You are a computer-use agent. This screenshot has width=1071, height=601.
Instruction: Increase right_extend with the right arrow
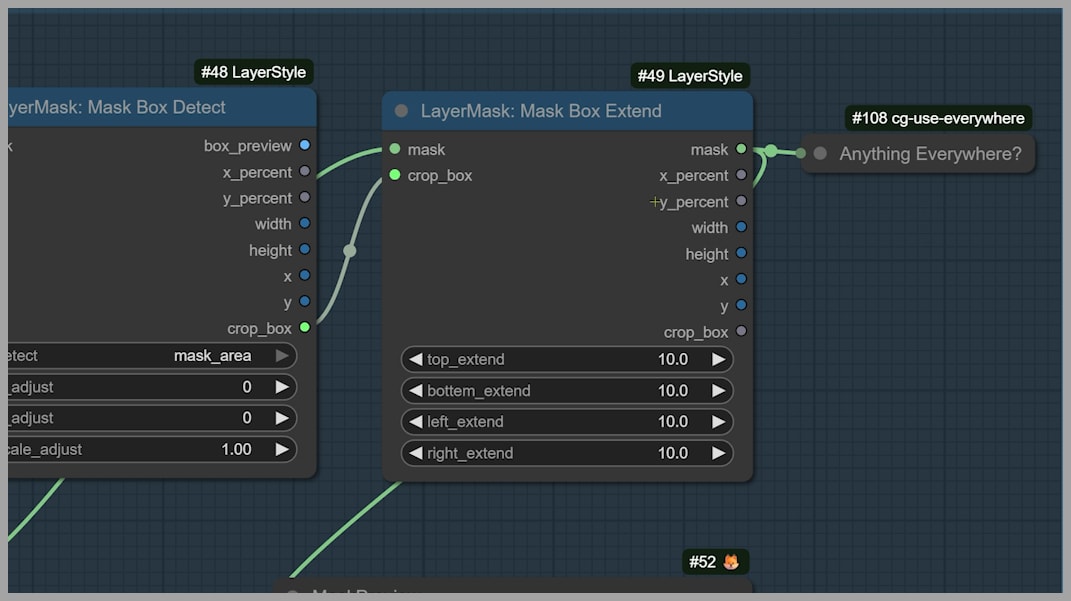(718, 453)
